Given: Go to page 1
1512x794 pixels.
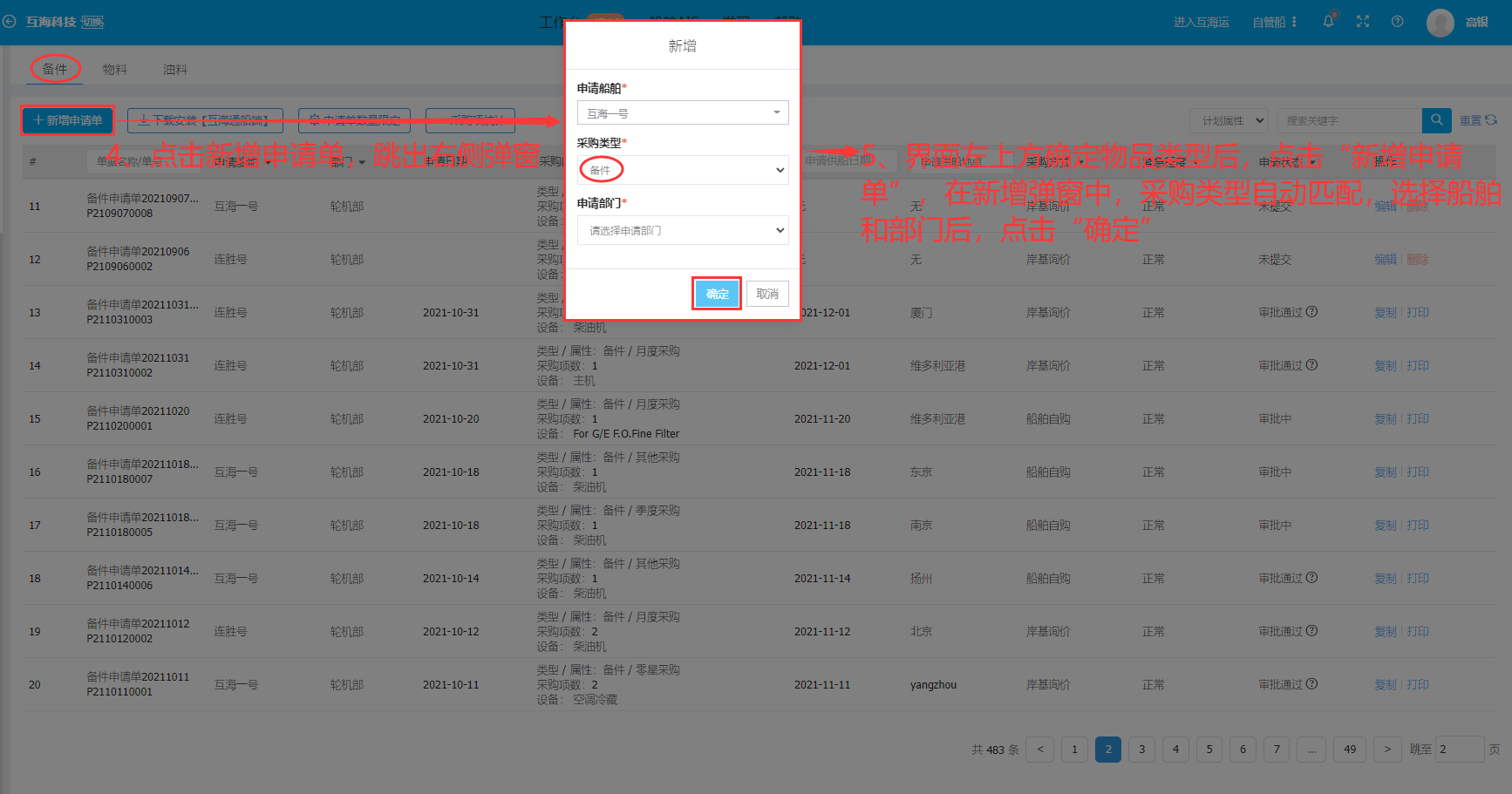Looking at the screenshot, I should click(x=1074, y=749).
